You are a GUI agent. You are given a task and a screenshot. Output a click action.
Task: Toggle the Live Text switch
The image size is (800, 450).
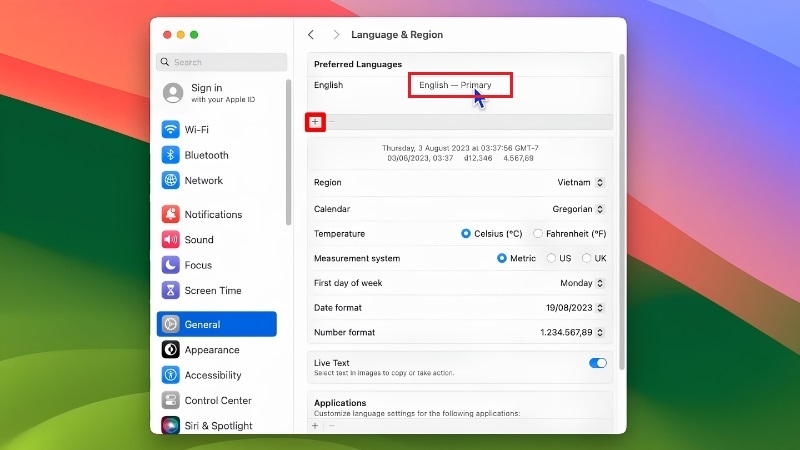[x=597, y=363]
